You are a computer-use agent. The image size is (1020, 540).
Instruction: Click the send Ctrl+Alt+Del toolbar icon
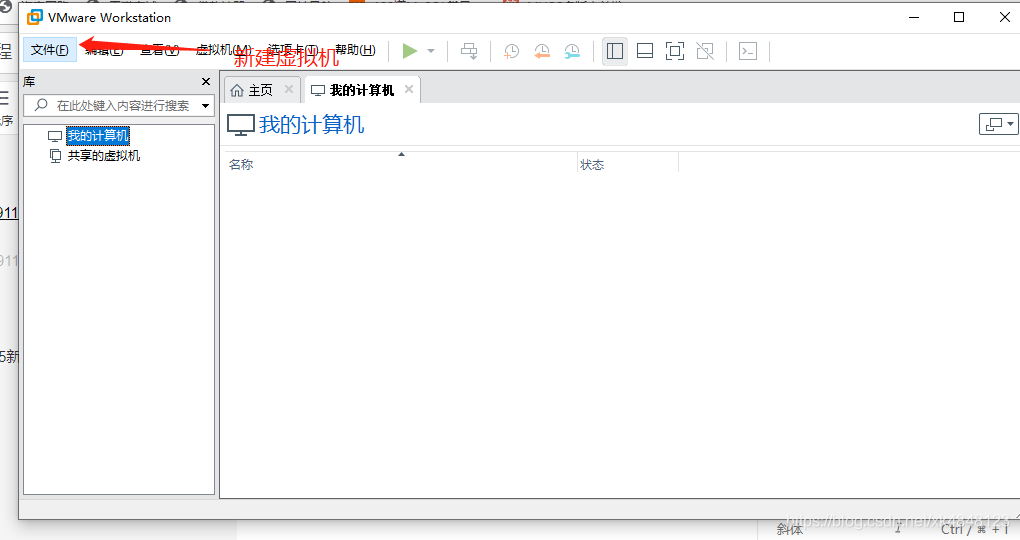(x=469, y=51)
